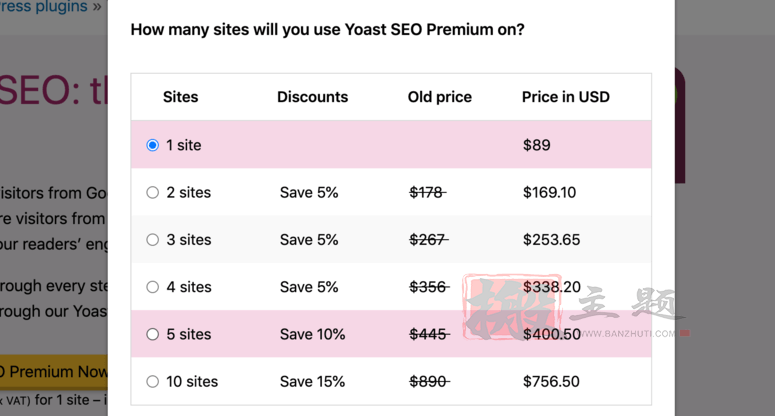Image resolution: width=775 pixels, height=416 pixels.
Task: Click the crossed-out $890 old price
Action: [x=429, y=381]
